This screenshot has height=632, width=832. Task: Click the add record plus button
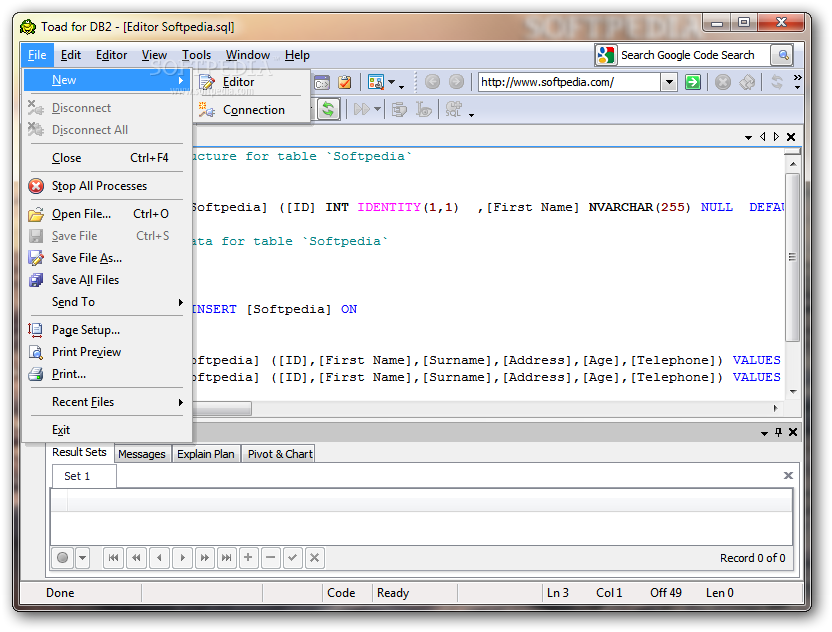point(248,558)
